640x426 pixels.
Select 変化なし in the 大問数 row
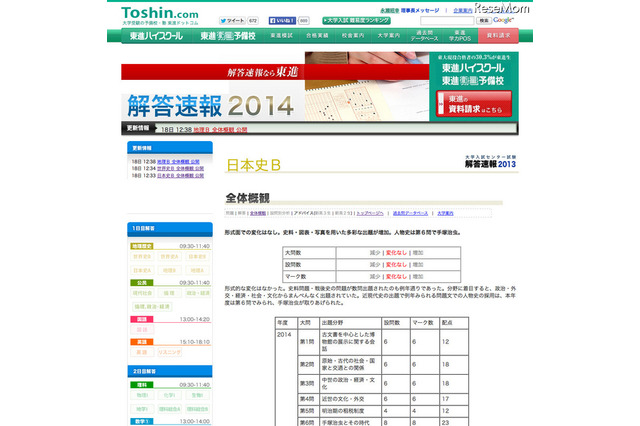(x=396, y=253)
